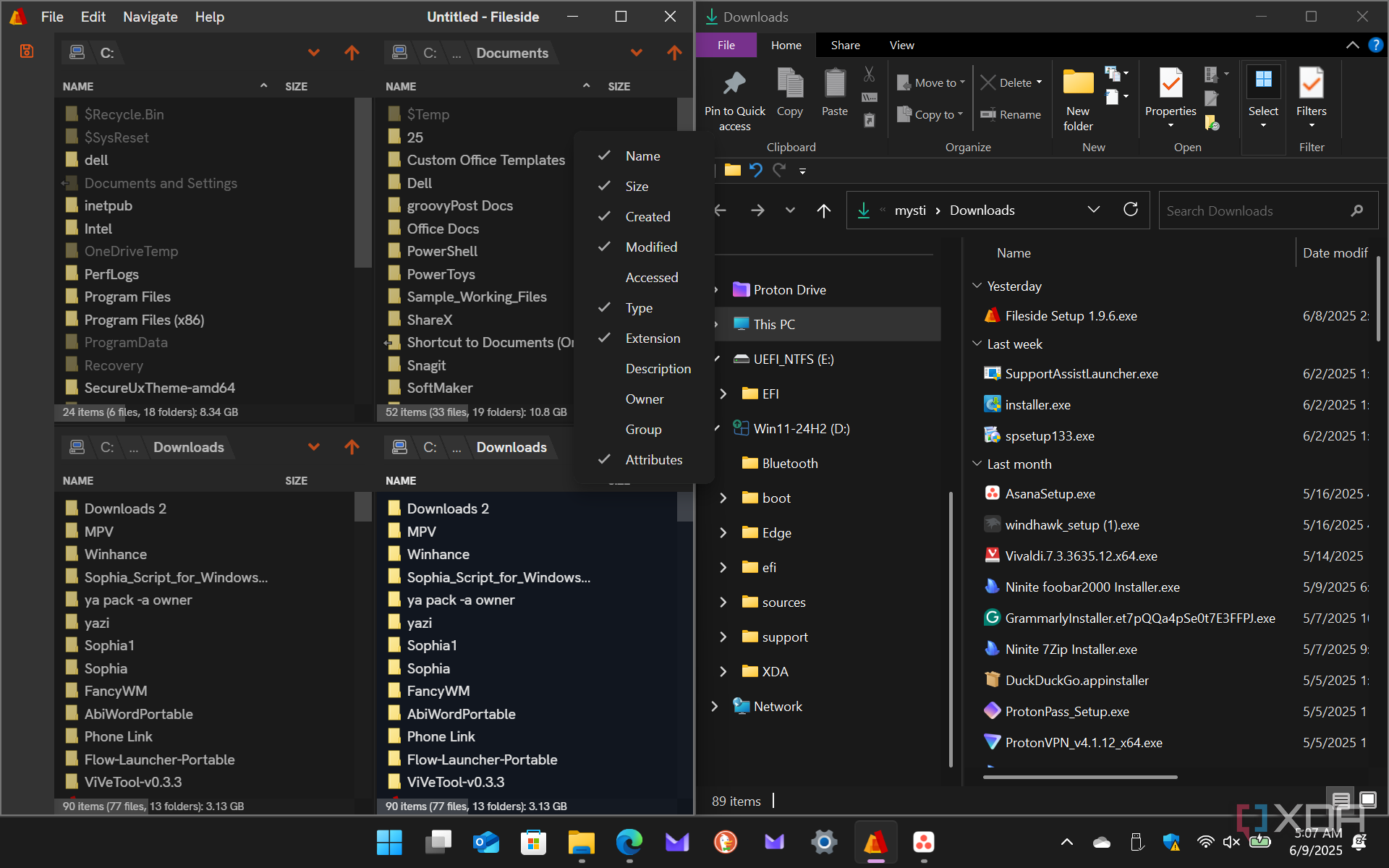Image resolution: width=1389 pixels, height=868 pixels.
Task: Click the Cut scissors icon
Action: 870,74
